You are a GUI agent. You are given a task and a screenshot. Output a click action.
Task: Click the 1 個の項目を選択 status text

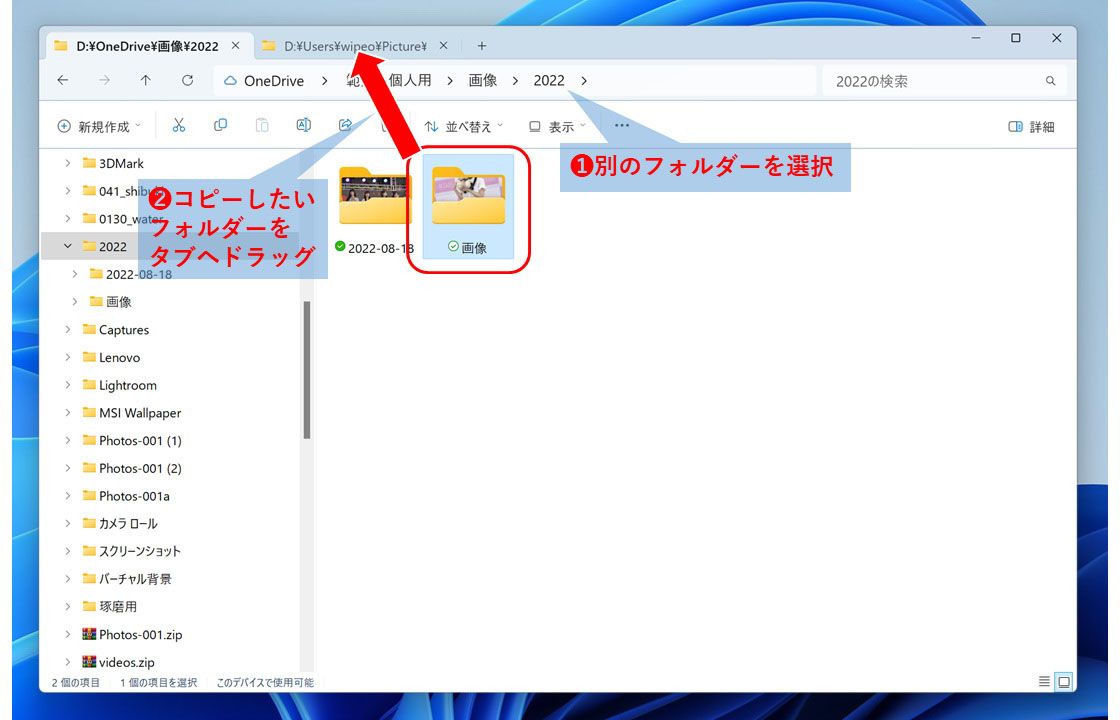159,682
